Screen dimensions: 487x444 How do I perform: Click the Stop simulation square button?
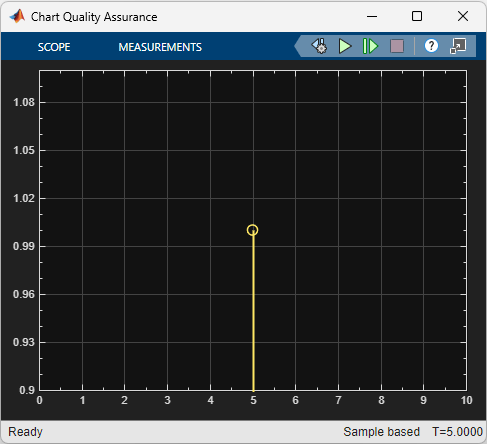397,46
